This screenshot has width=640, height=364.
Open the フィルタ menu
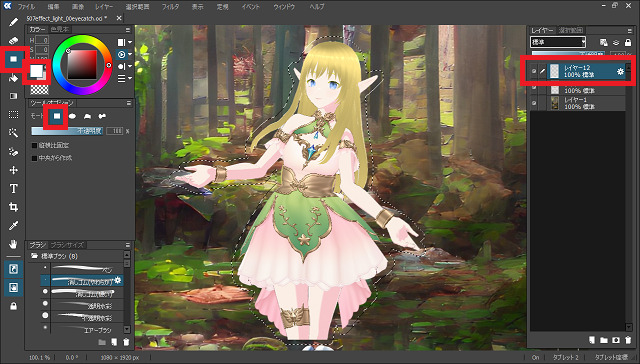click(x=170, y=7)
